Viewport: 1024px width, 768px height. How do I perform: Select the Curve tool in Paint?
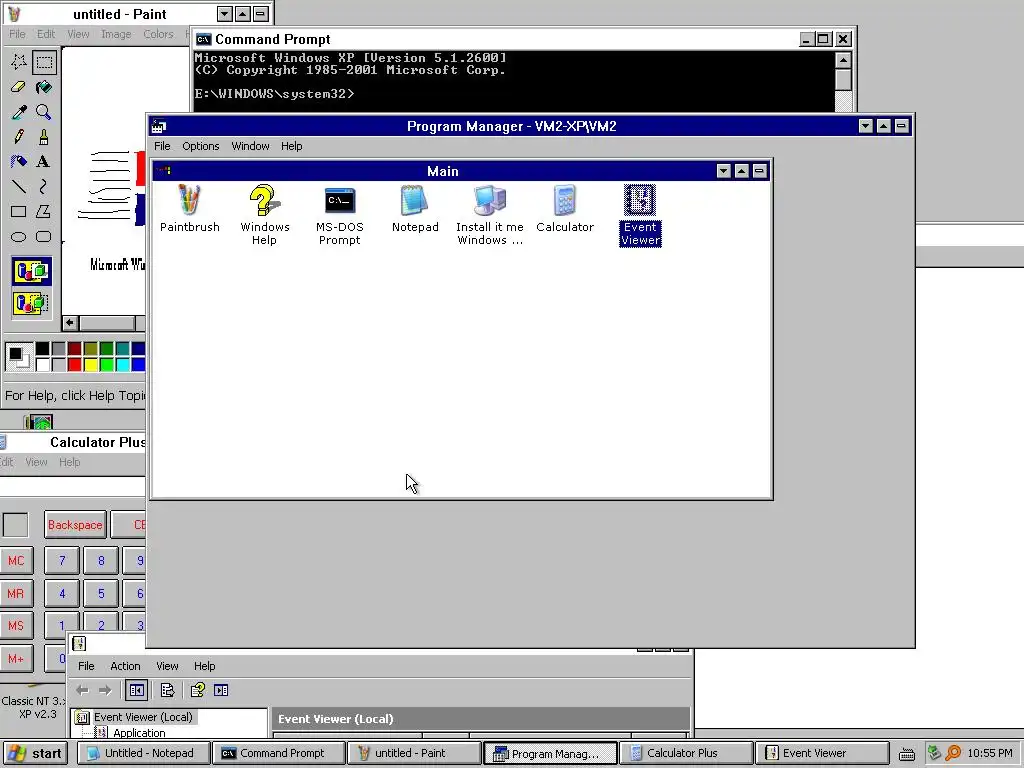click(44, 187)
